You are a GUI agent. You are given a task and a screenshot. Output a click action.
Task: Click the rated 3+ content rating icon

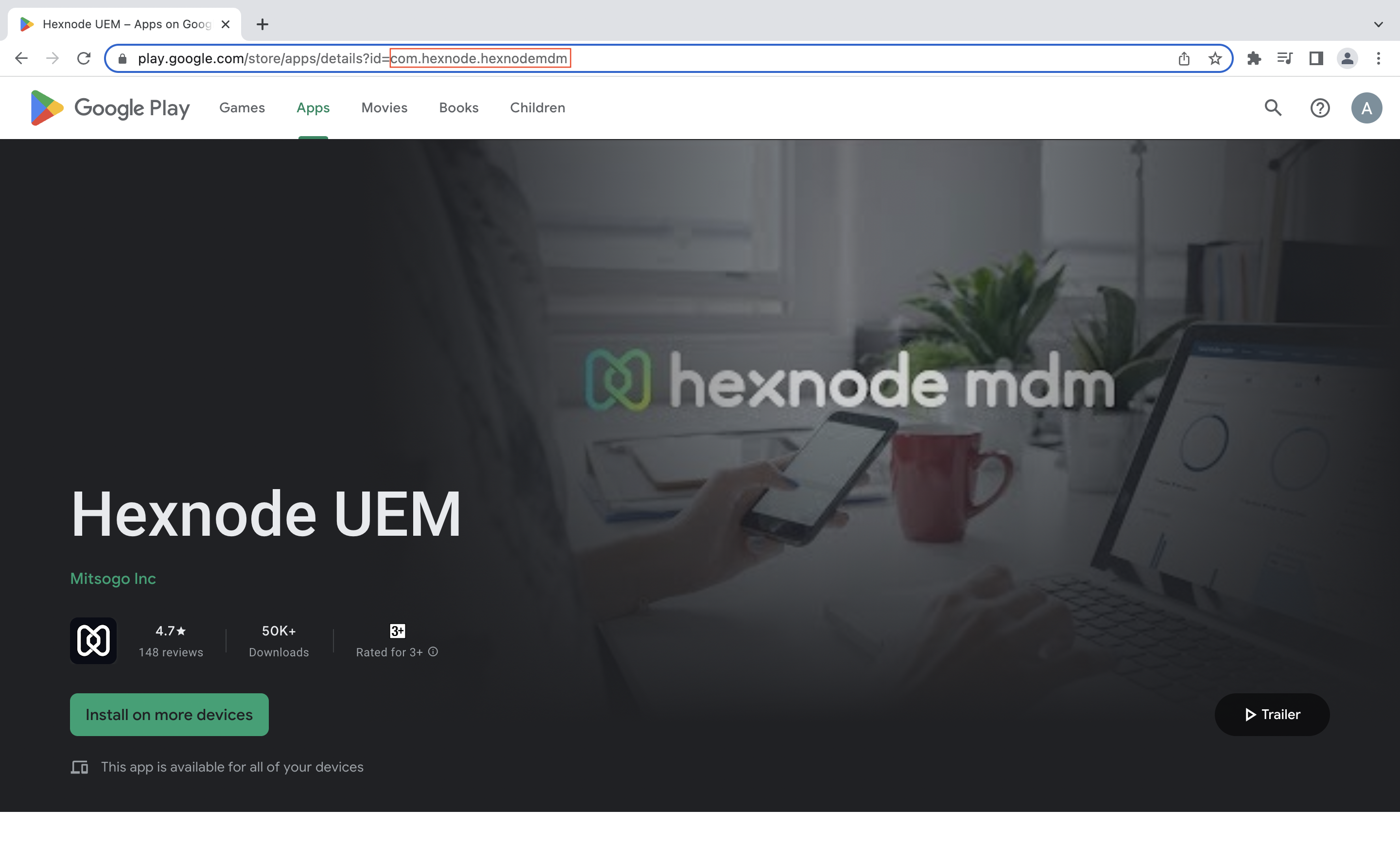click(397, 631)
